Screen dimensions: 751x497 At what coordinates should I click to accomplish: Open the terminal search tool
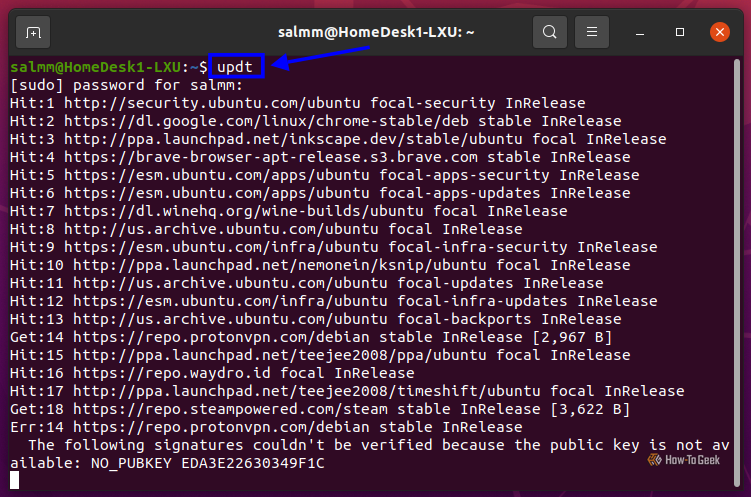[x=550, y=32]
